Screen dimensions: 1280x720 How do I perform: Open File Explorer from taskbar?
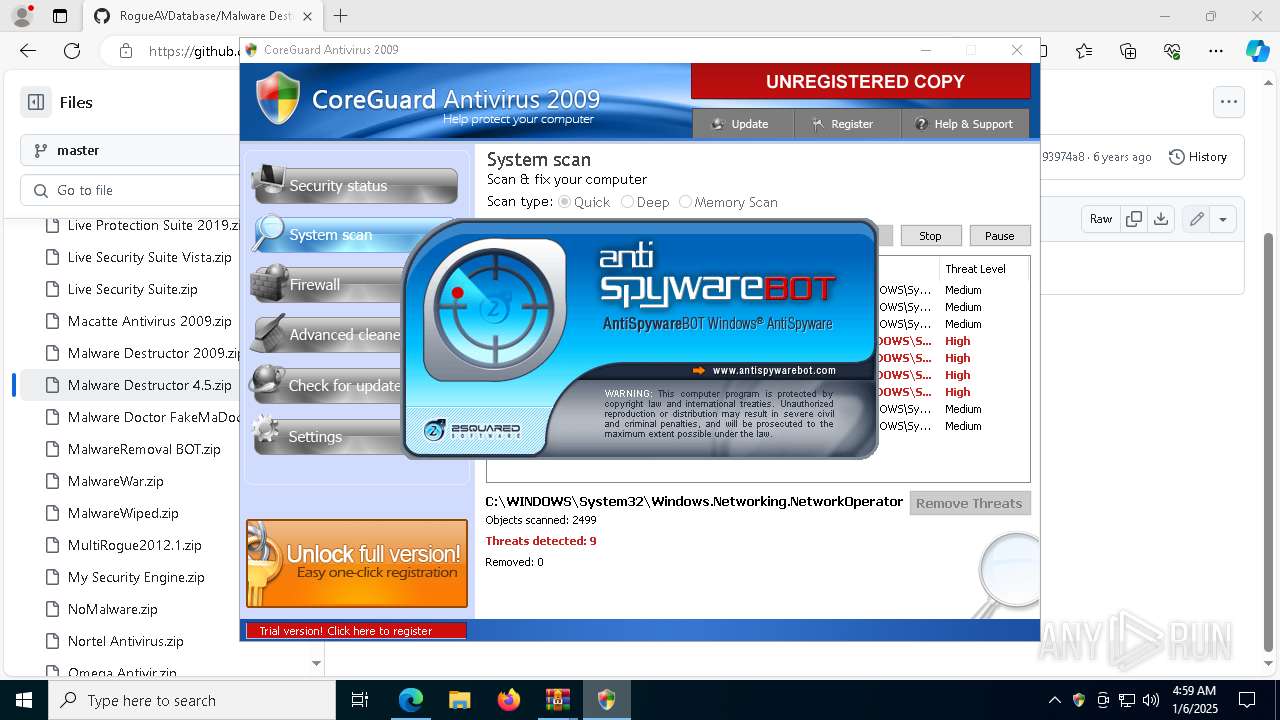459,700
